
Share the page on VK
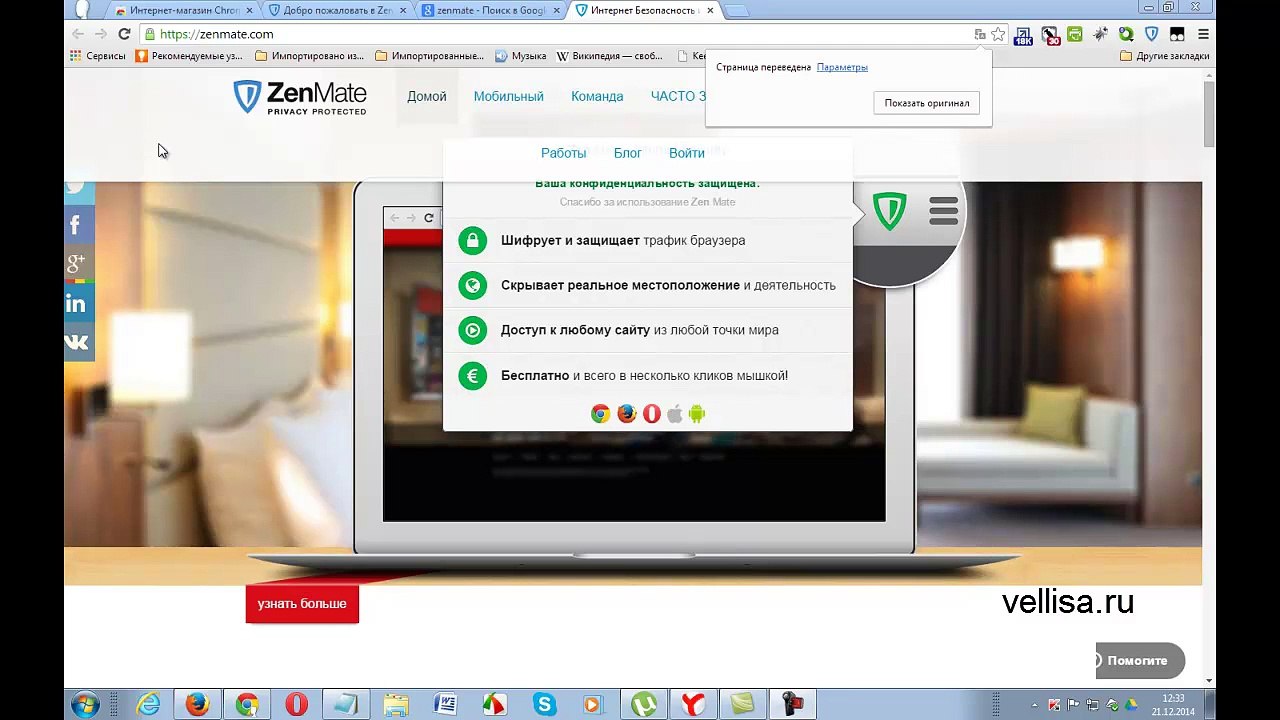click(x=77, y=342)
